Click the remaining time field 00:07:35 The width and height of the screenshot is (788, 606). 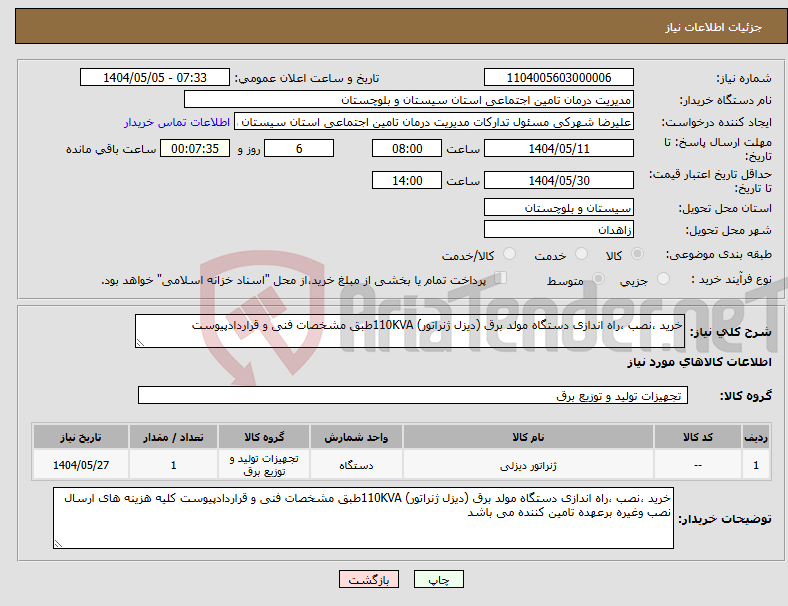pos(195,148)
